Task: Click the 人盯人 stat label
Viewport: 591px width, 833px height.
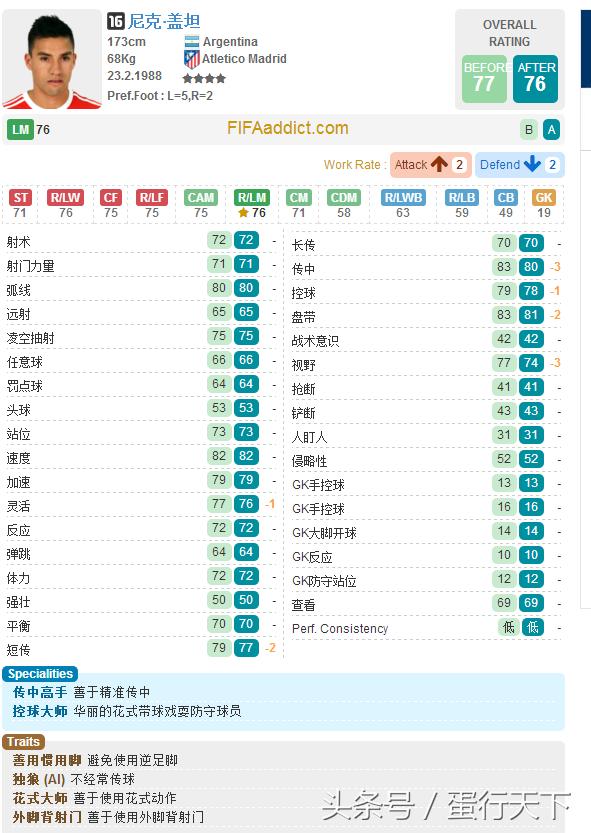Action: (x=309, y=437)
